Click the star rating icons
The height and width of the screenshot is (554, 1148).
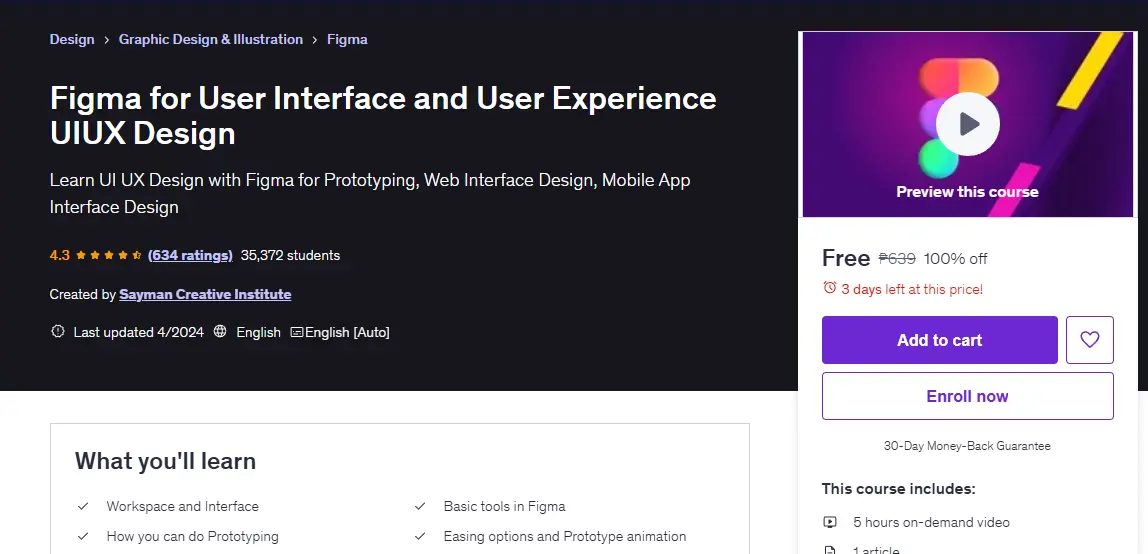coord(108,255)
